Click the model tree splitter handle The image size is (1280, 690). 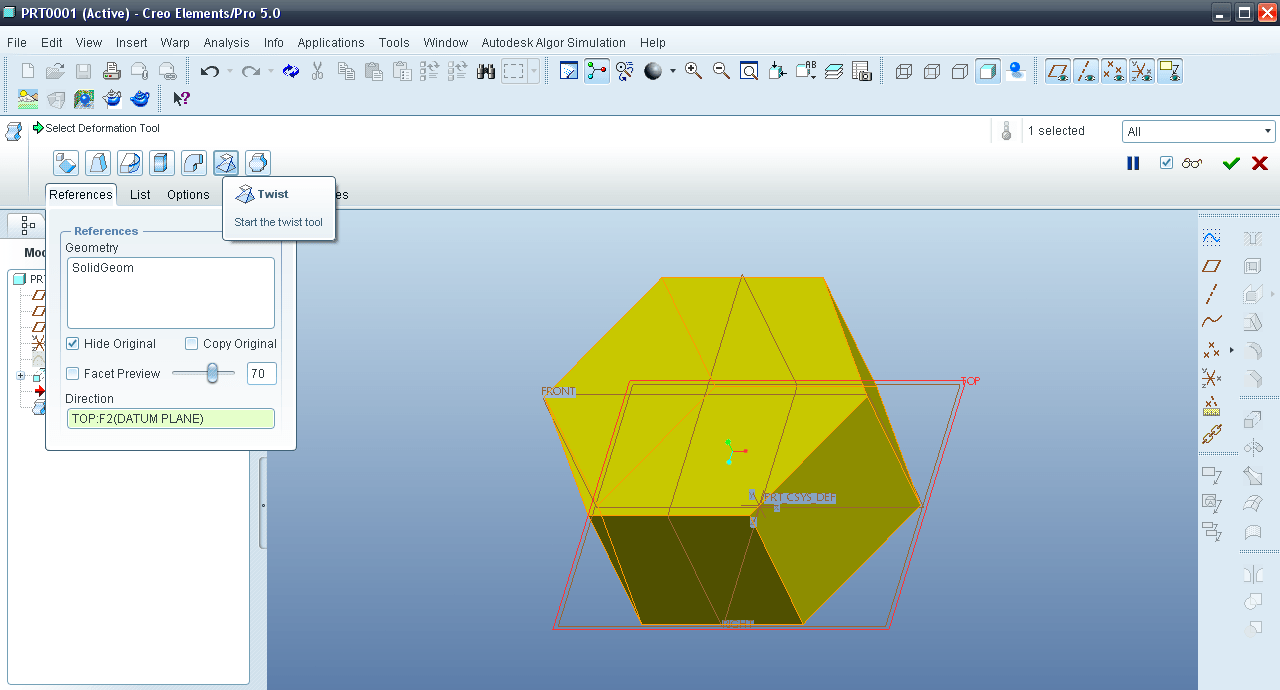pos(263,503)
